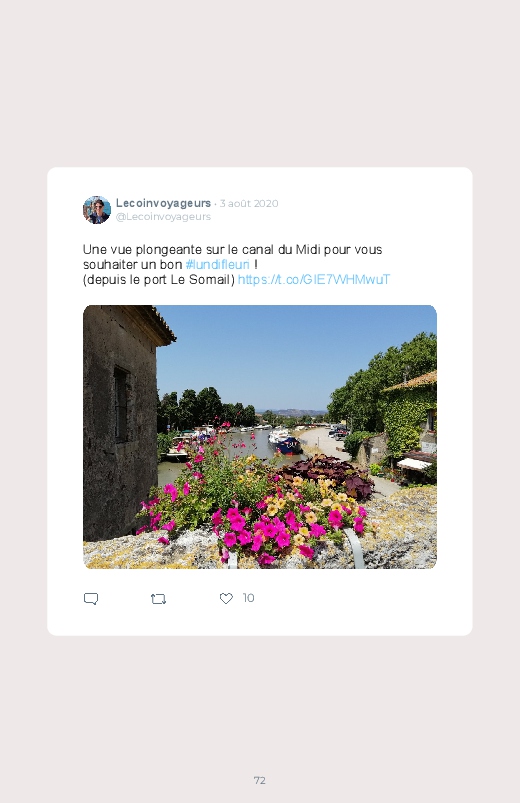Image resolution: width=520 pixels, height=803 pixels.
Task: Click the reply speech bubble icon
Action: click(x=91, y=599)
